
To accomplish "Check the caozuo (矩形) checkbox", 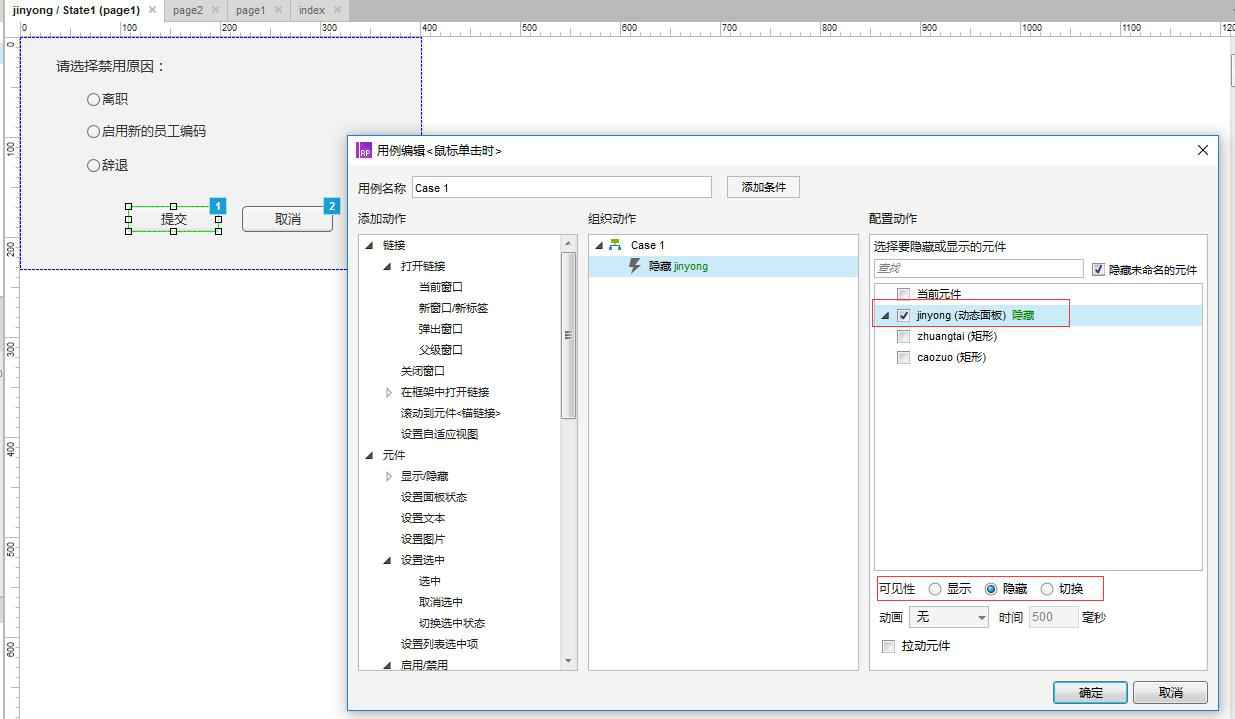I will click(904, 357).
